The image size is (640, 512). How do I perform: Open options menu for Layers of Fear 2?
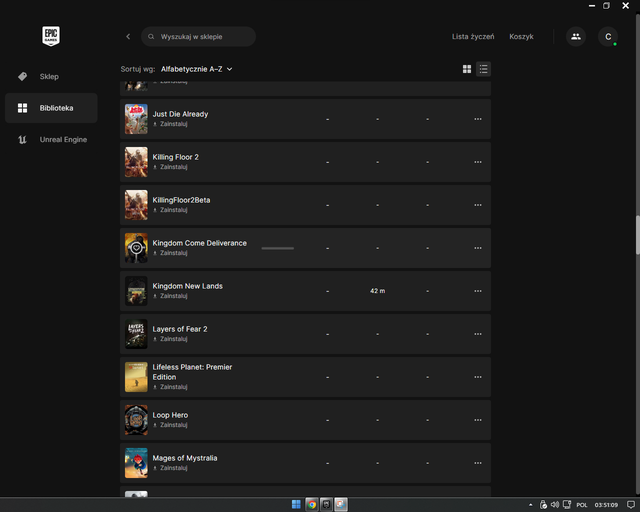coord(478,334)
